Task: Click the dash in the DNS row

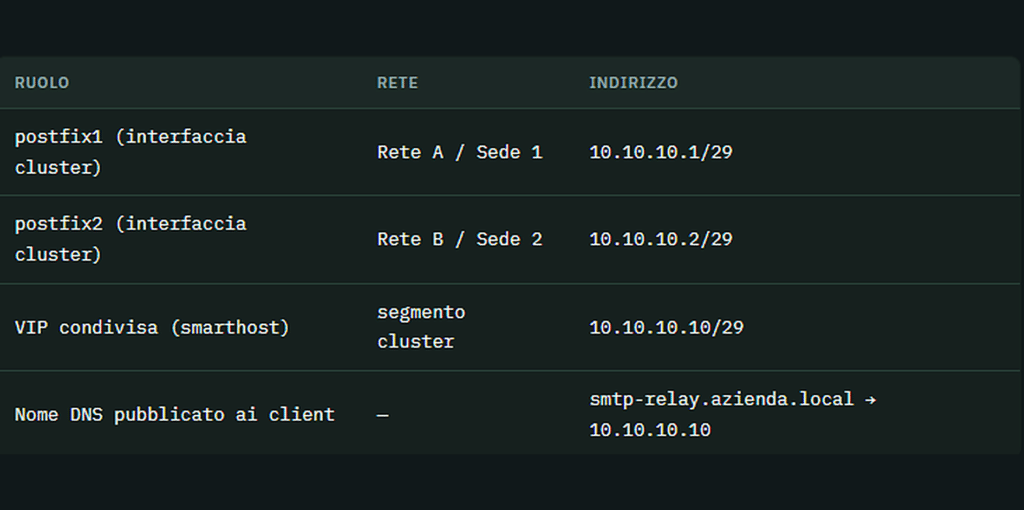Action: 383,415
